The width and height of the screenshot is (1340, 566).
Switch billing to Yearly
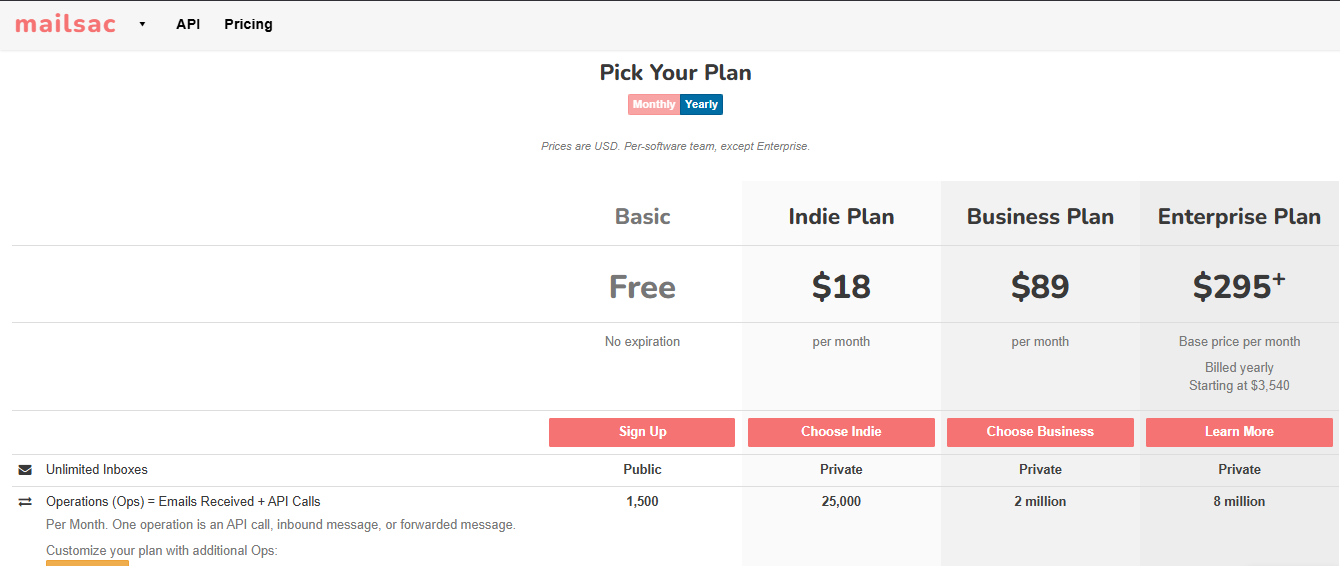pos(701,104)
